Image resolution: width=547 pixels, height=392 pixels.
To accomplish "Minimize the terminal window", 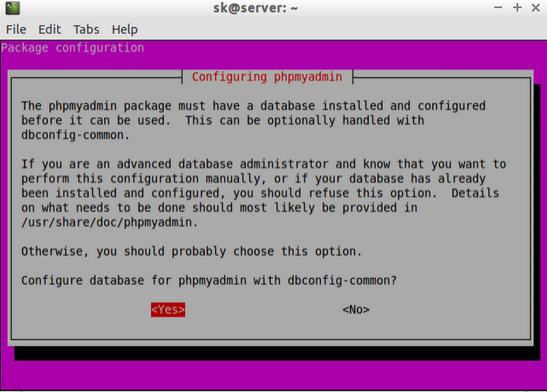I will pos(498,7).
